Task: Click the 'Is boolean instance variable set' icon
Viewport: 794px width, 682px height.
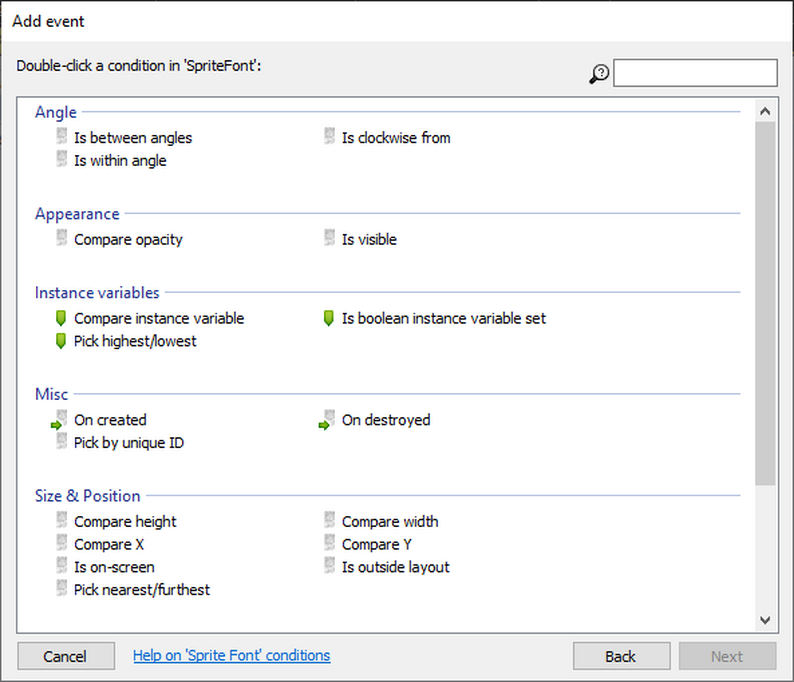Action: [329, 318]
